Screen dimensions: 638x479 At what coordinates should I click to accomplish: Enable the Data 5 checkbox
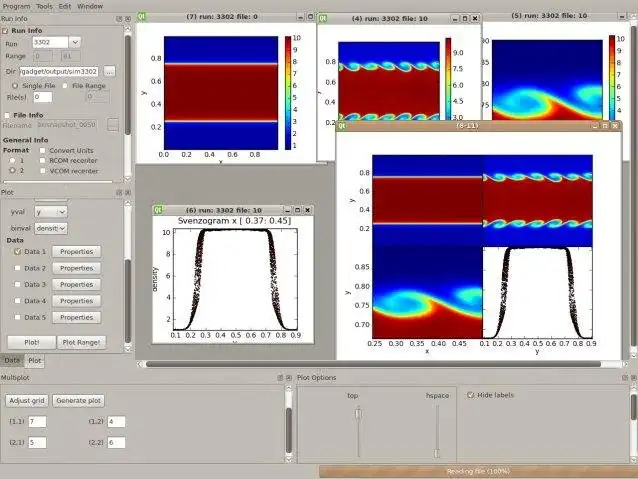(17, 317)
